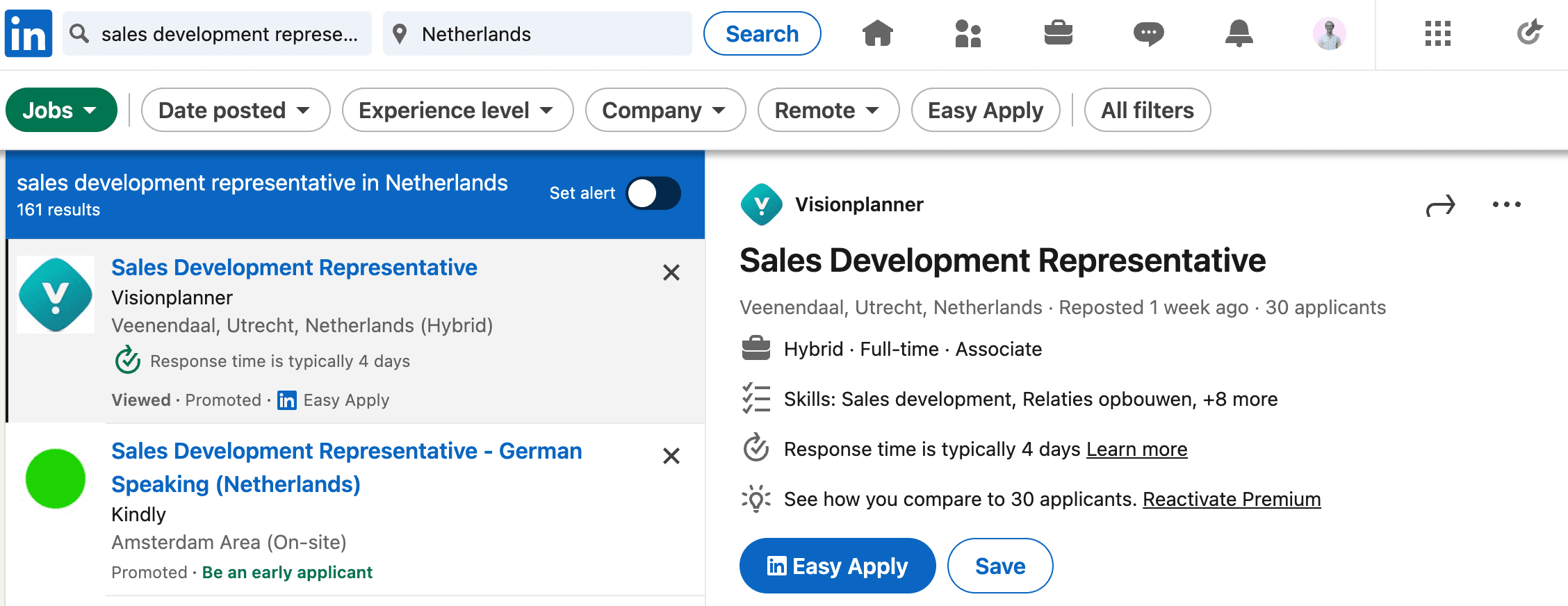Click the magnifying glass search icon
1568x606 pixels.
point(79,33)
